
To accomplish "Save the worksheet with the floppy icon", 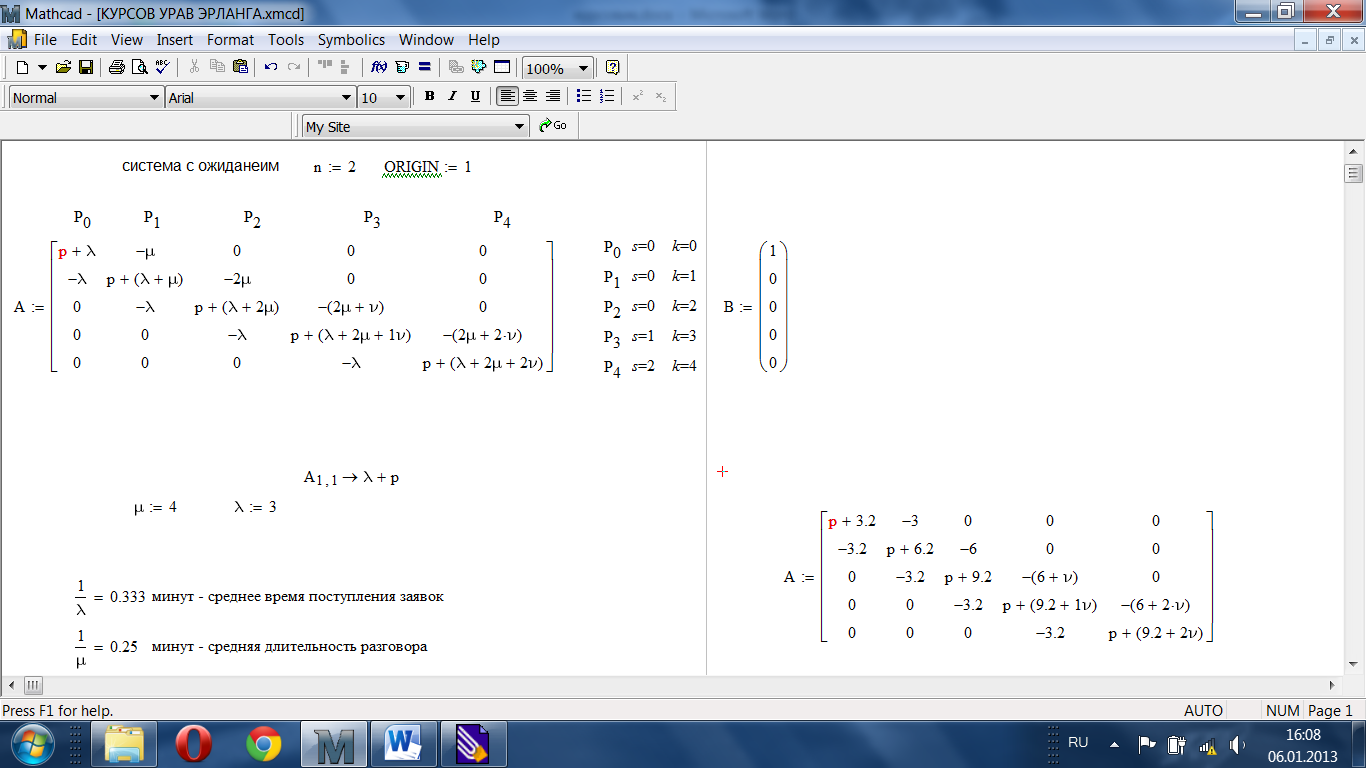I will pos(86,68).
